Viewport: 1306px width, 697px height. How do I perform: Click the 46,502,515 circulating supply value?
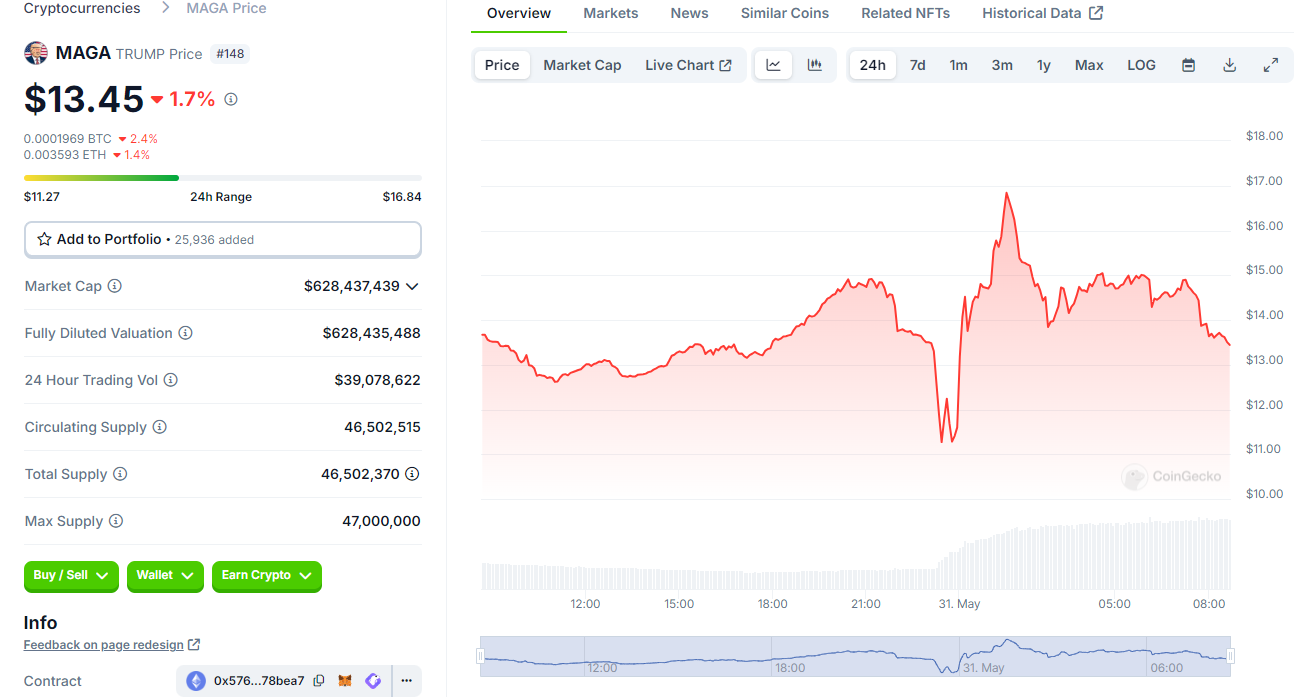click(x=382, y=427)
